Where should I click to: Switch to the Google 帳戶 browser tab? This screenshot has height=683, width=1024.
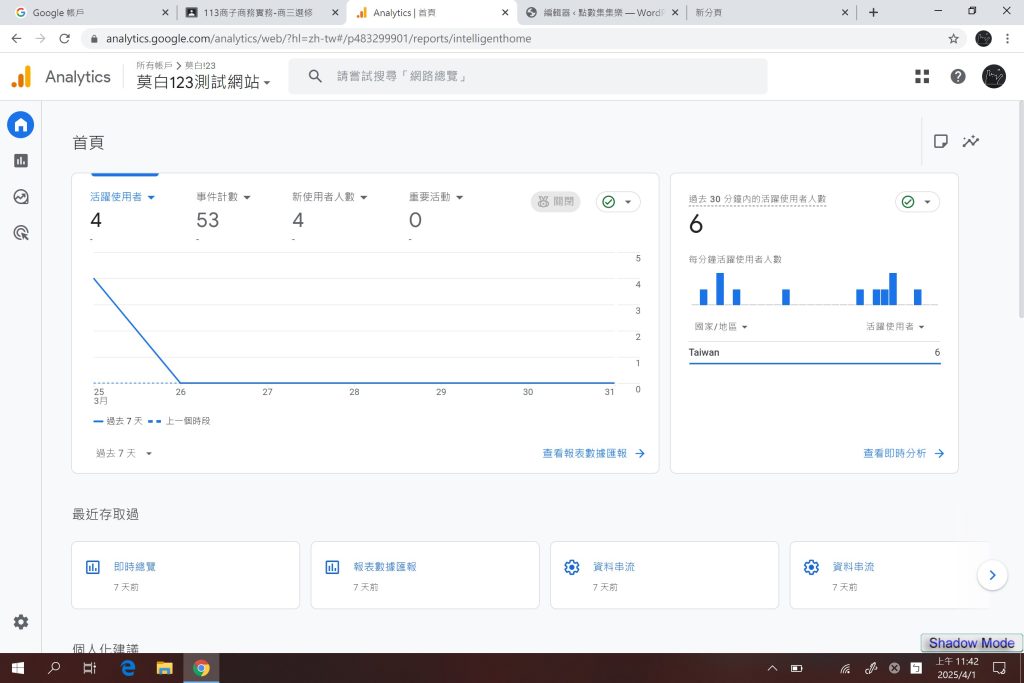pyautogui.click(x=90, y=12)
